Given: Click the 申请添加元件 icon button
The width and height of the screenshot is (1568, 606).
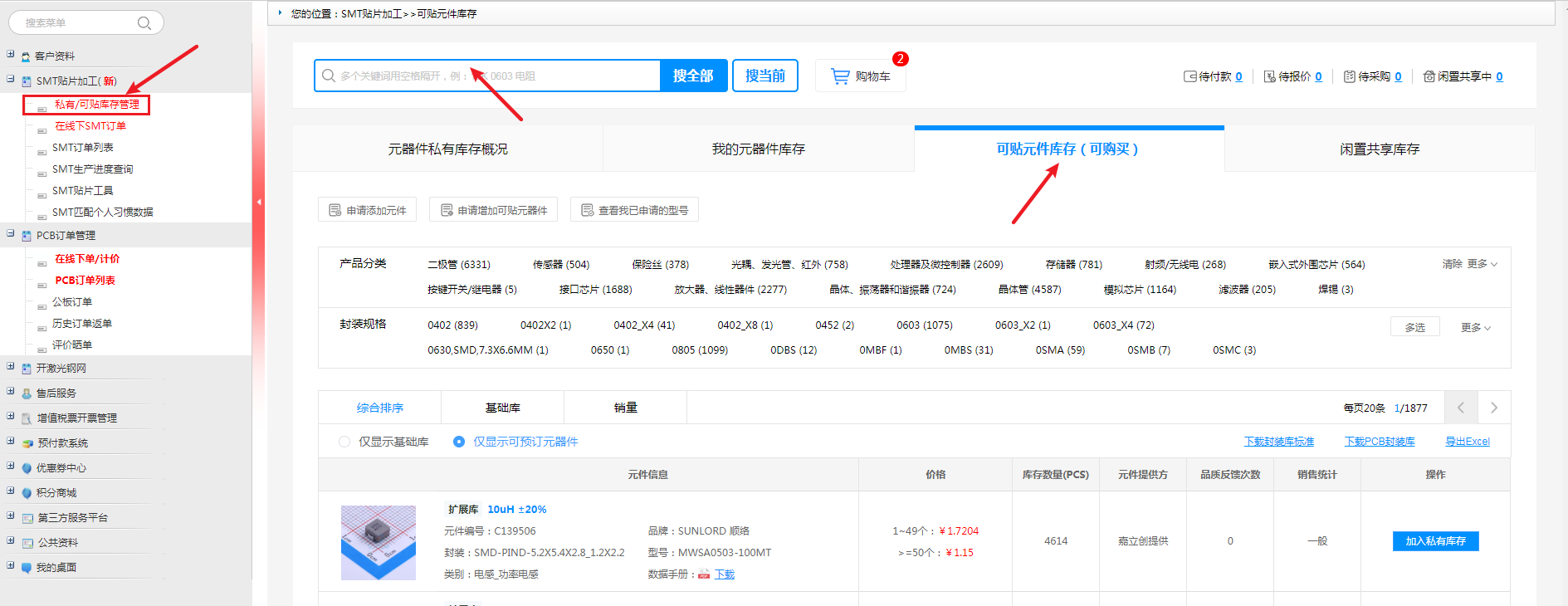Looking at the screenshot, I should [x=335, y=210].
